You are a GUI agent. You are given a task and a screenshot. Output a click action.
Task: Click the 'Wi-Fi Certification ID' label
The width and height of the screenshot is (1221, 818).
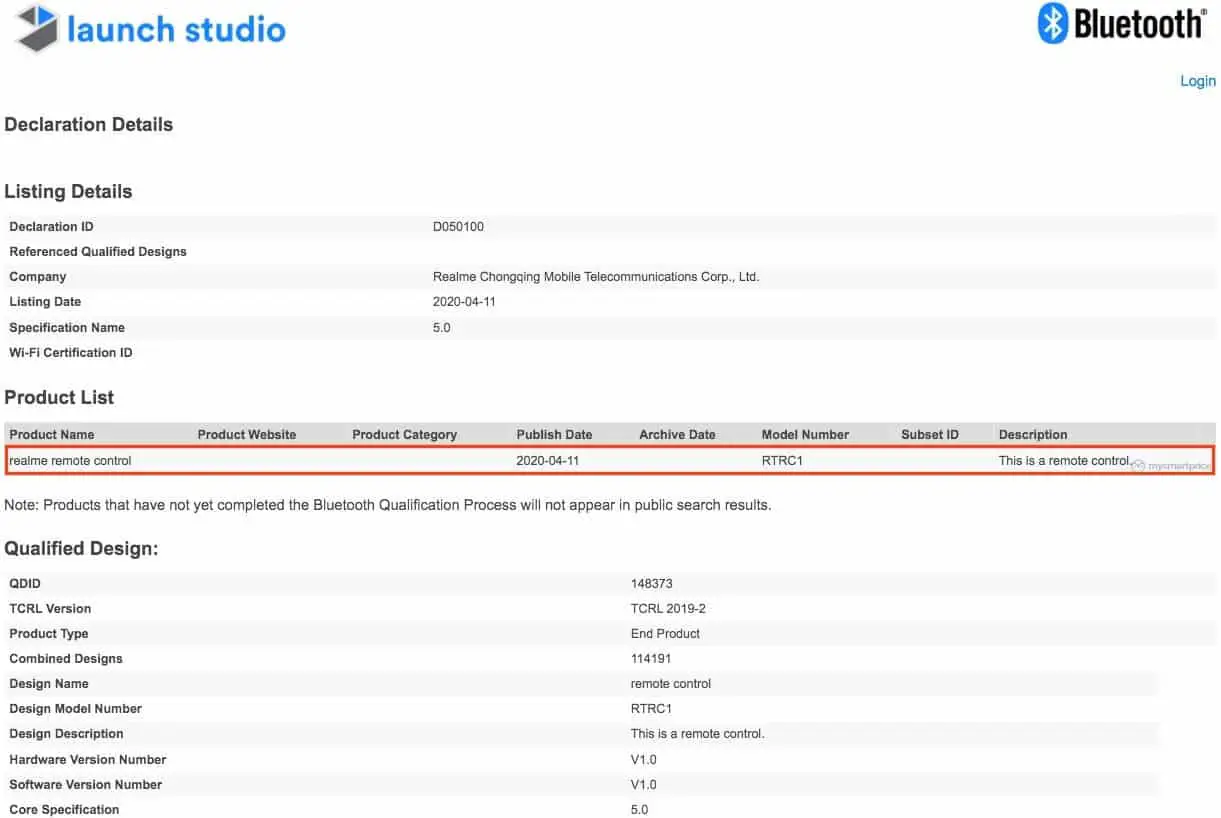pos(71,353)
